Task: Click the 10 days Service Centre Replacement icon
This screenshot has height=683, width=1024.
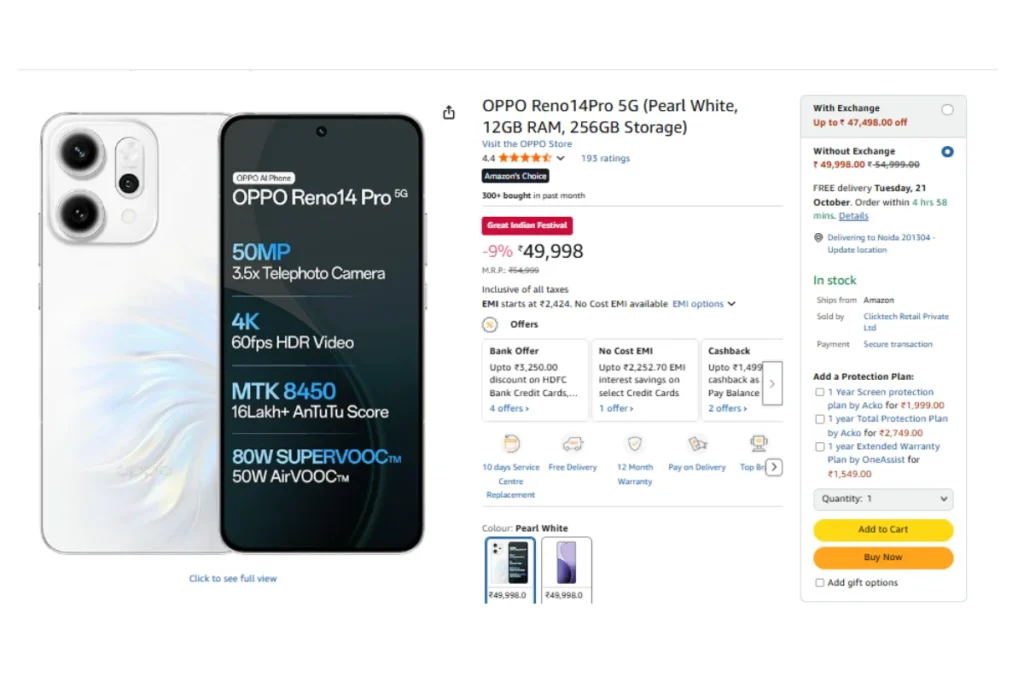Action: click(511, 443)
